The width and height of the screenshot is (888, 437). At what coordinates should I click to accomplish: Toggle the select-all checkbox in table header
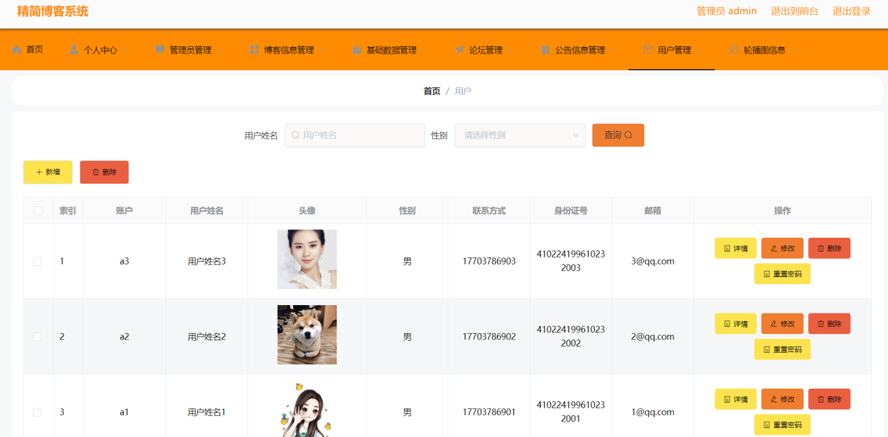[x=39, y=211]
